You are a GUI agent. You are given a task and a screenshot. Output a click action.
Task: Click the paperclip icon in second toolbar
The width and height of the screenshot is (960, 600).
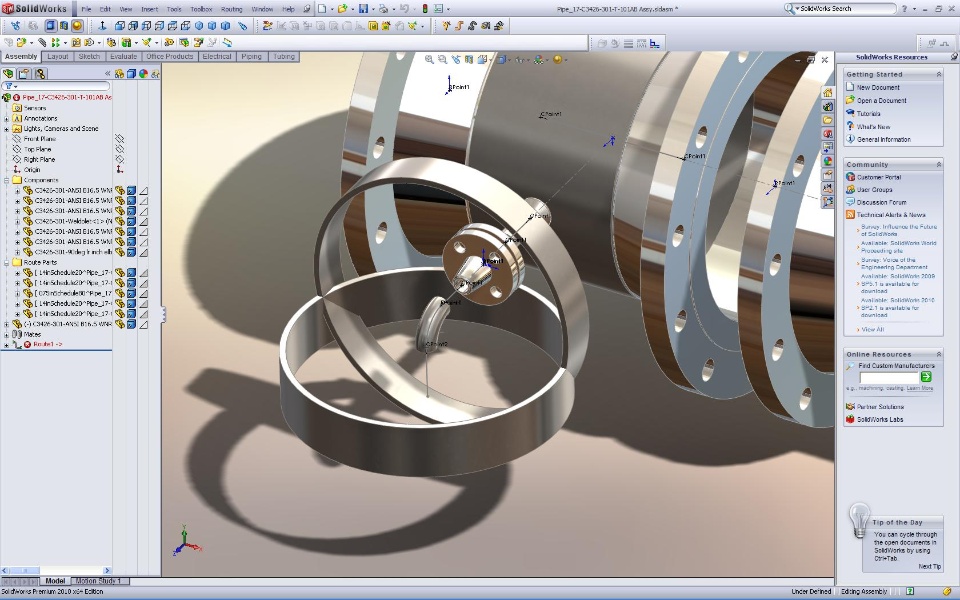point(42,42)
